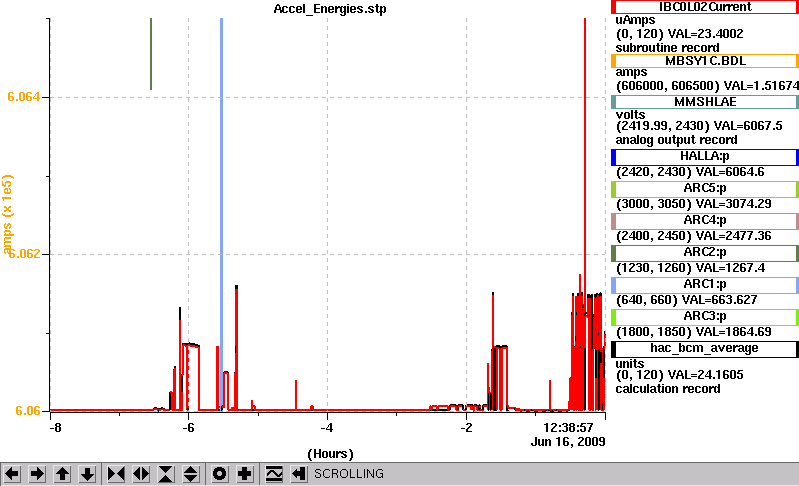Click the SCROLLING status label
This screenshot has height=486, width=799.
pyautogui.click(x=349, y=474)
